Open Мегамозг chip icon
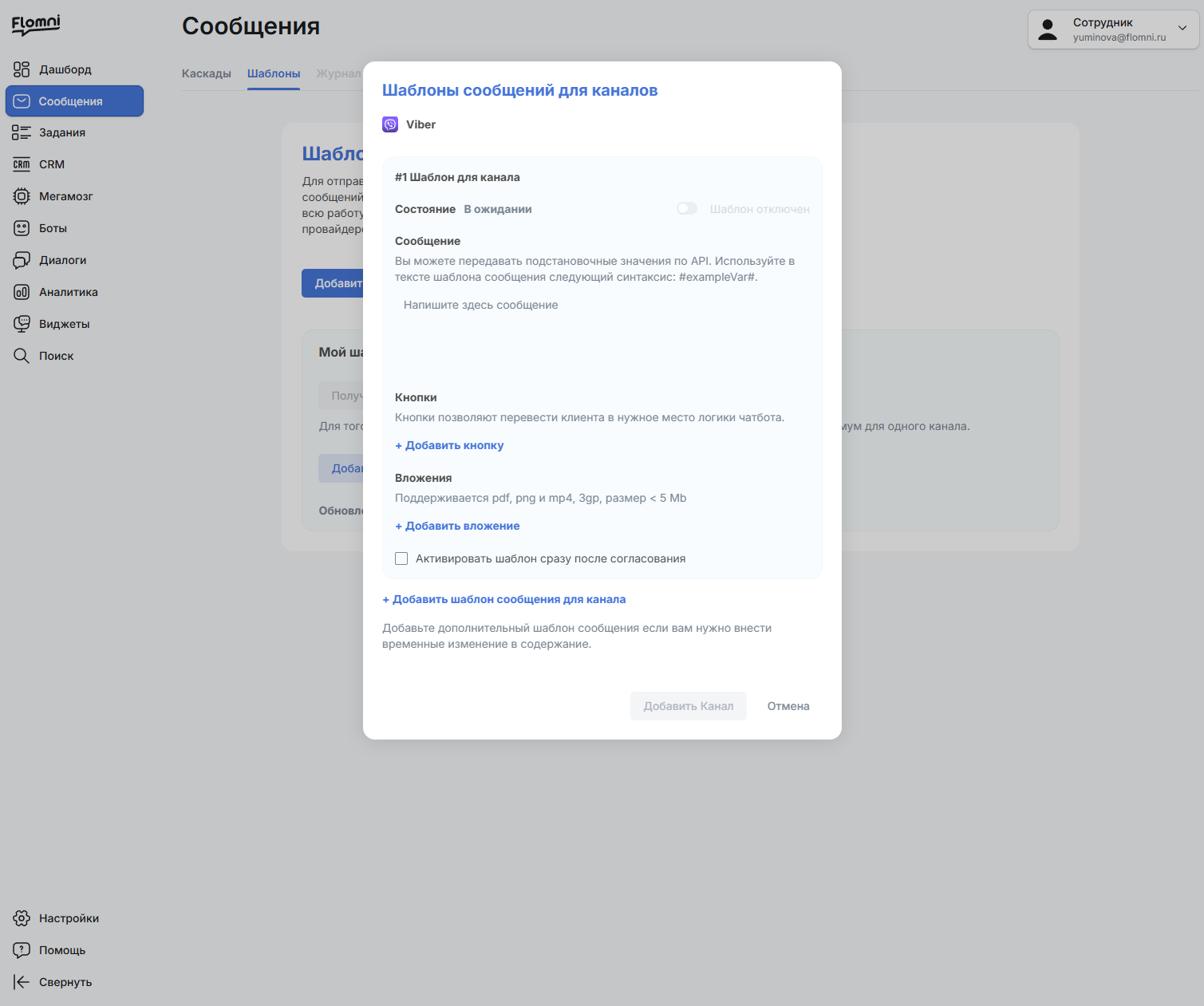Viewport: 1204px width, 1006px height. [22, 196]
